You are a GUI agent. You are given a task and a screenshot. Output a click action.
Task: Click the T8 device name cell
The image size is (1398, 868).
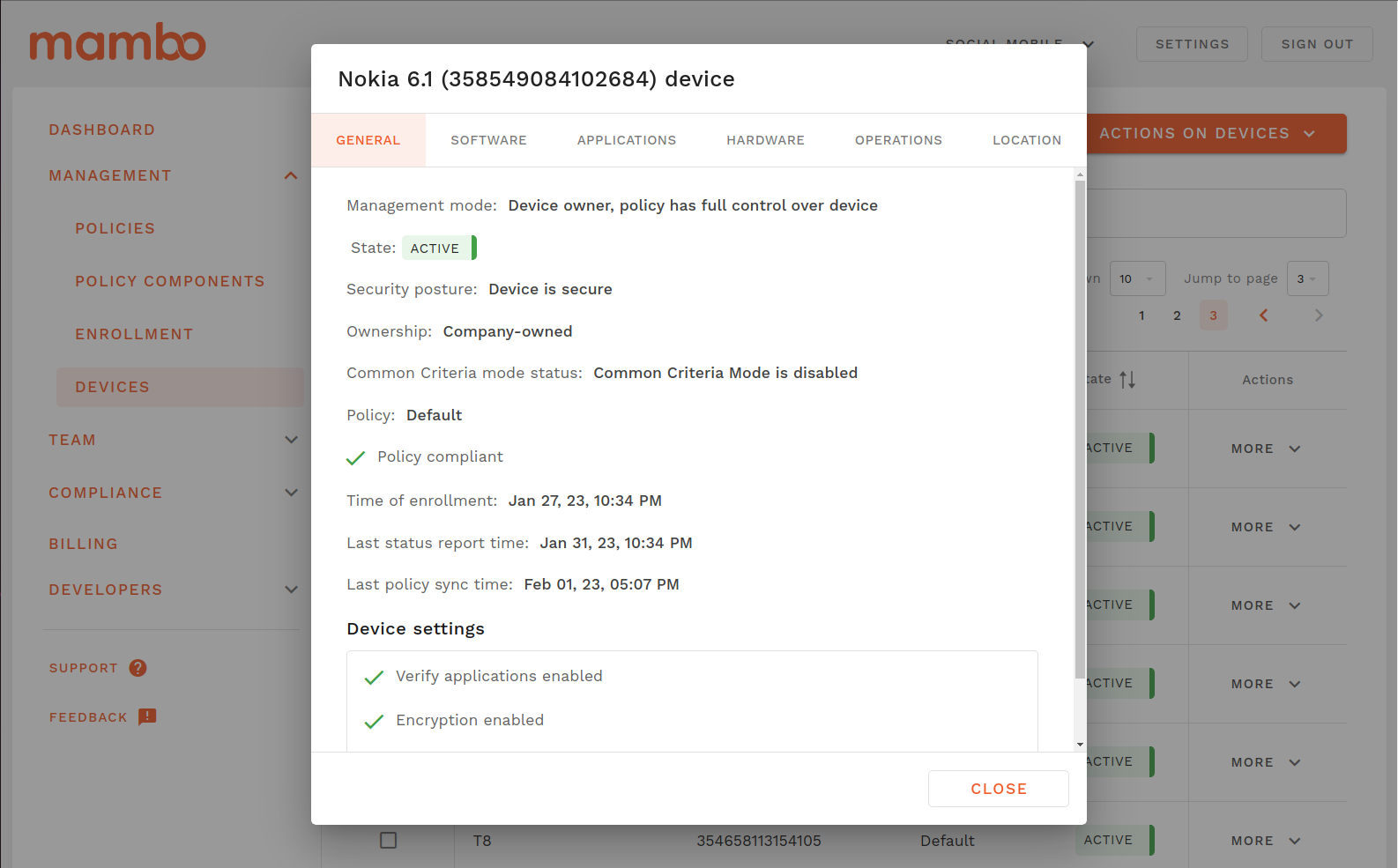click(482, 841)
